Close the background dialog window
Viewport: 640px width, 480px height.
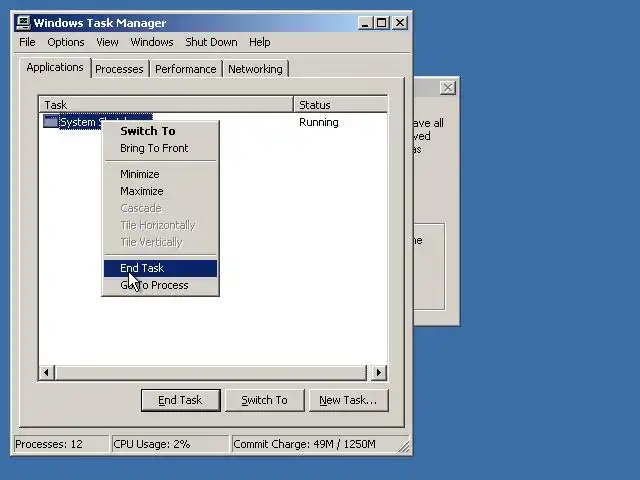(448, 87)
